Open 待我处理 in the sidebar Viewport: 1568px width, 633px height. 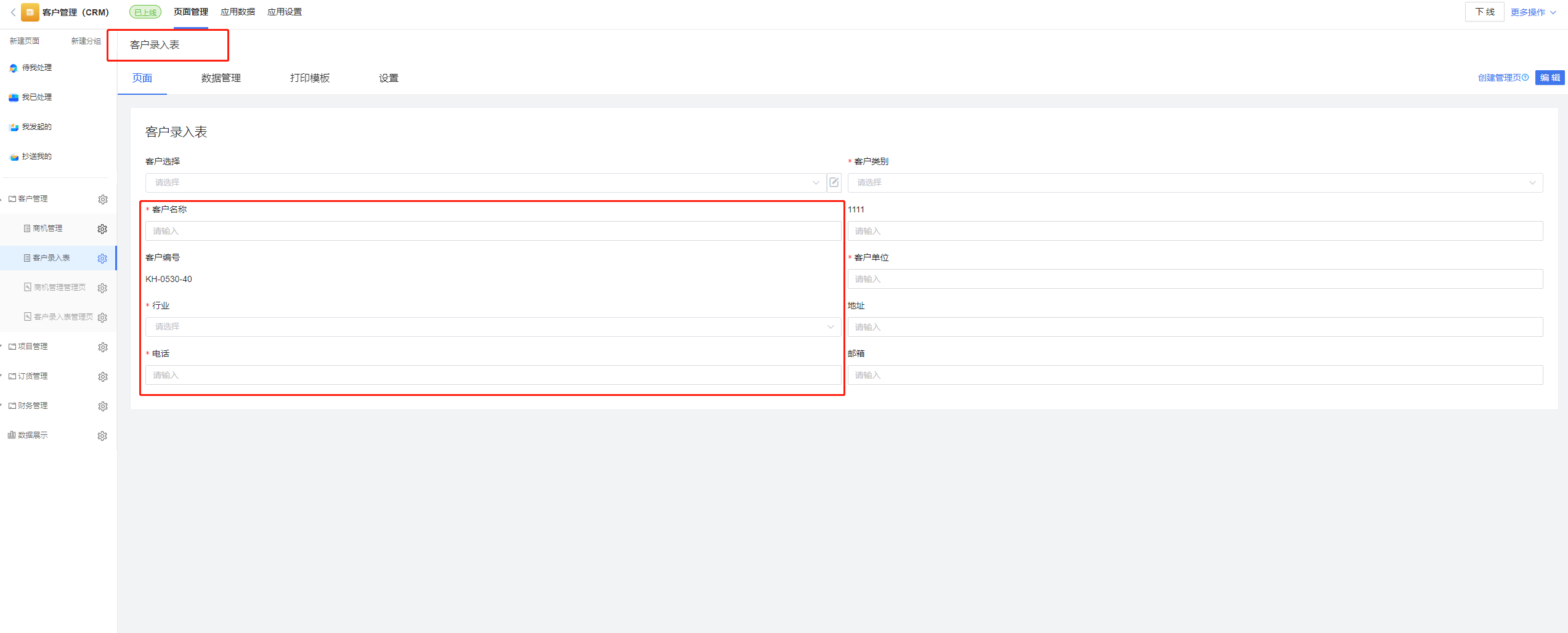(37, 68)
